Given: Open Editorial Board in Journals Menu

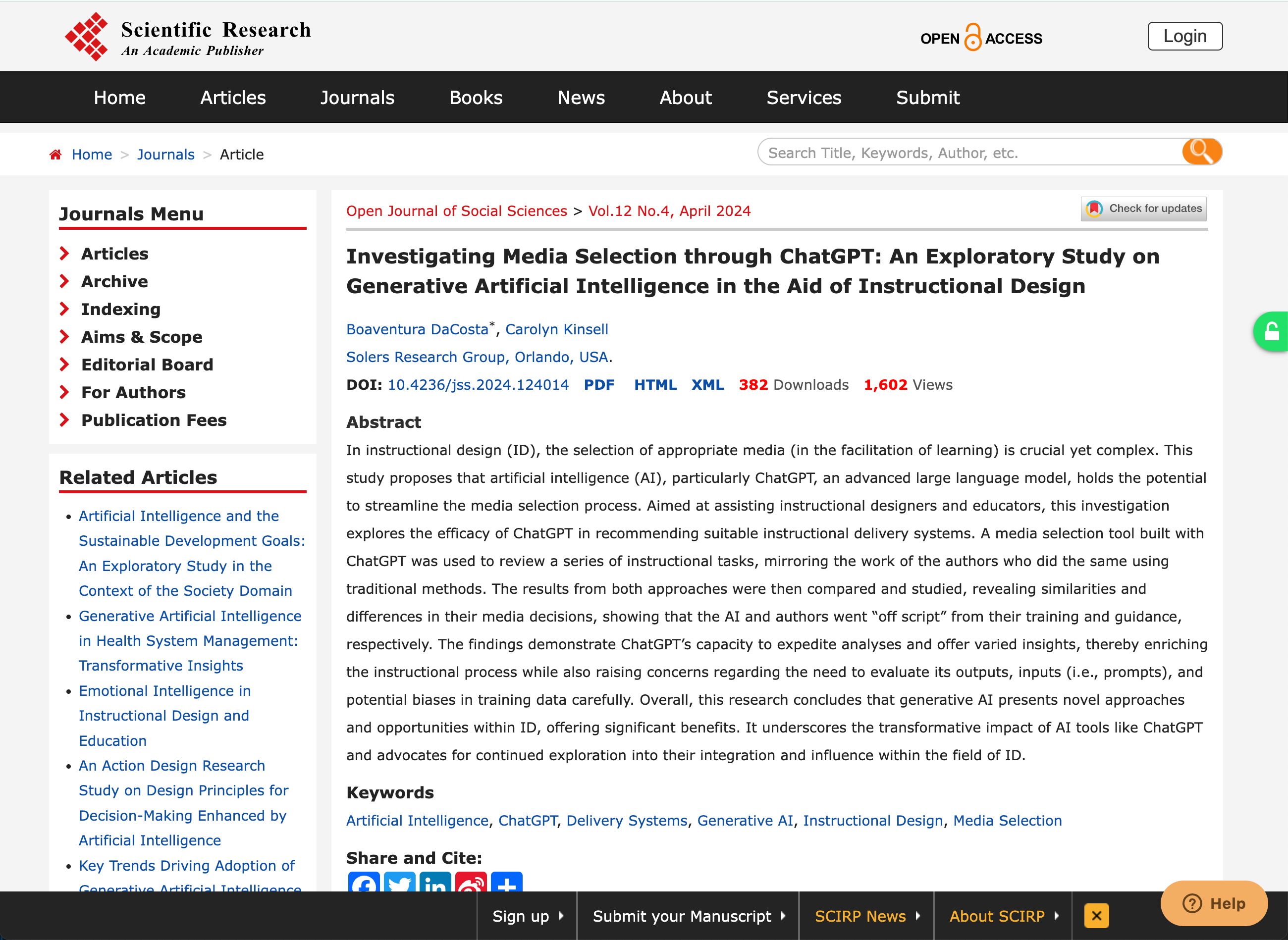Looking at the screenshot, I should [x=147, y=364].
